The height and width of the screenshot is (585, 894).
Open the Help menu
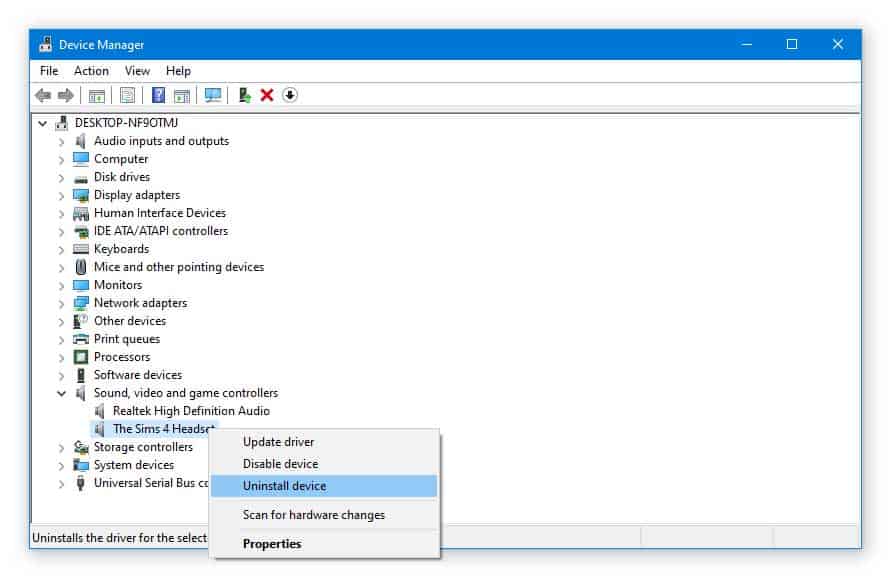tap(178, 71)
